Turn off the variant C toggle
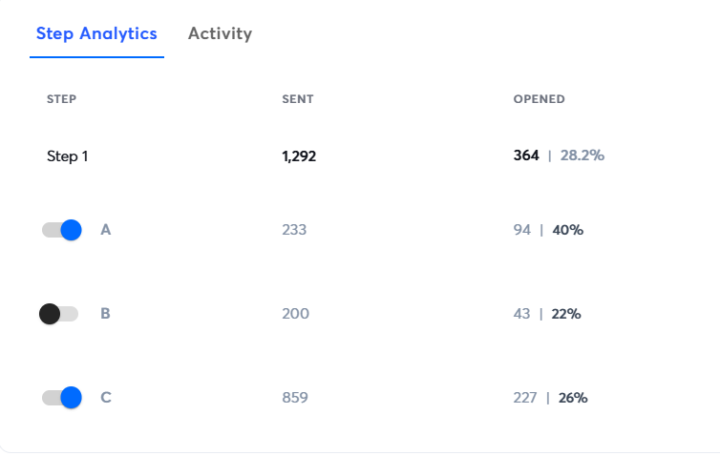Viewport: 720px width, 456px height. [61, 398]
